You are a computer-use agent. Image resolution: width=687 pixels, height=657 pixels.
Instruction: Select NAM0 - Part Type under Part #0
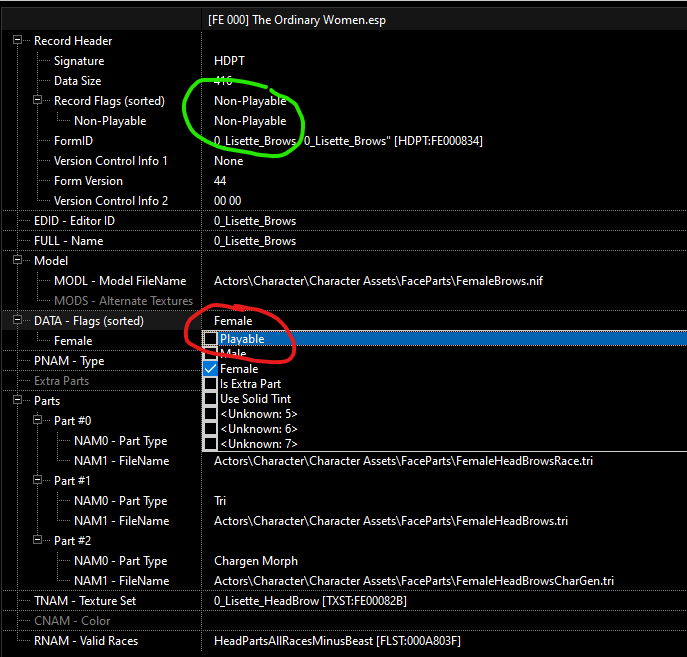click(x=120, y=441)
